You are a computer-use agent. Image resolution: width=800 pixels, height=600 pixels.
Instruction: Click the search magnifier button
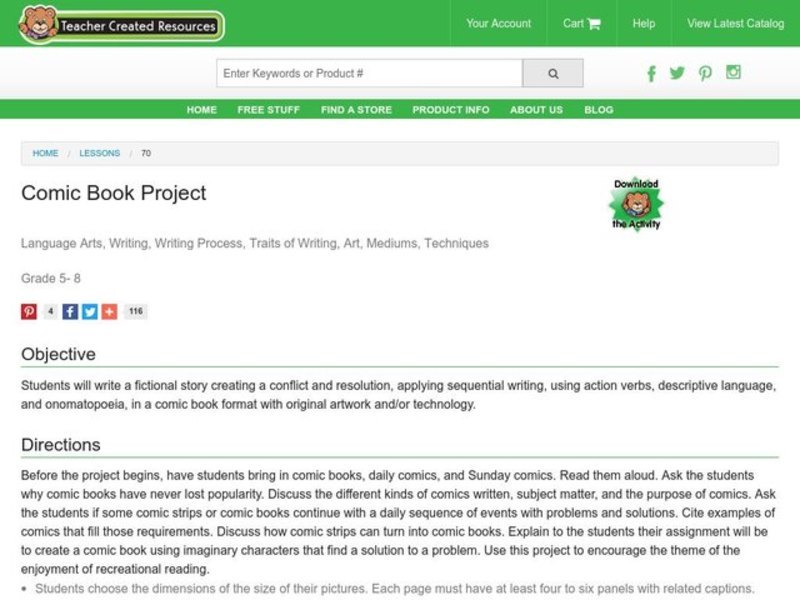553,73
